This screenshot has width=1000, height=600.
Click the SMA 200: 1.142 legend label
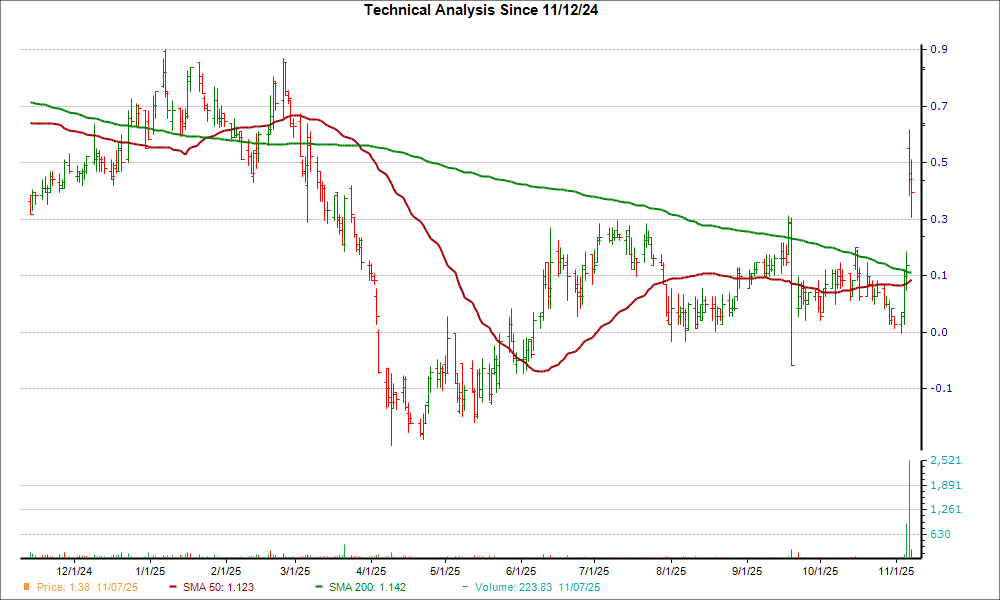click(x=365, y=588)
